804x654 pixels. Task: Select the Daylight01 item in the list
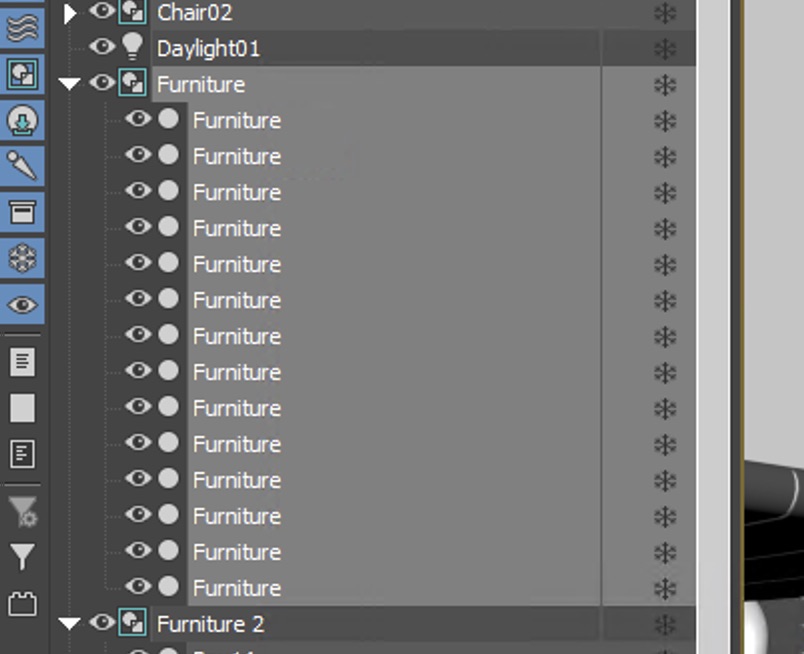pyautogui.click(x=208, y=49)
